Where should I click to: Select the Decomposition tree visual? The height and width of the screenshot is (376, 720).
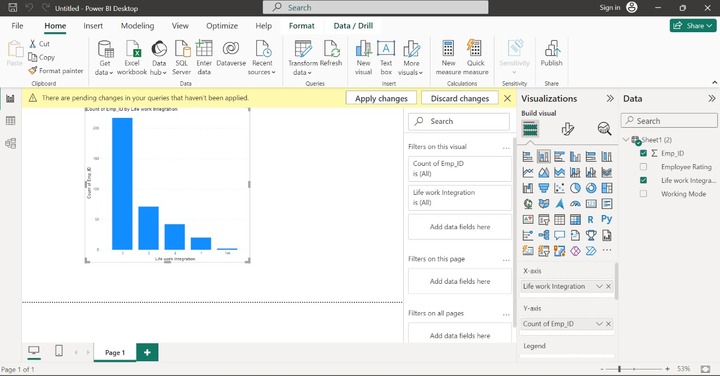tap(544, 235)
